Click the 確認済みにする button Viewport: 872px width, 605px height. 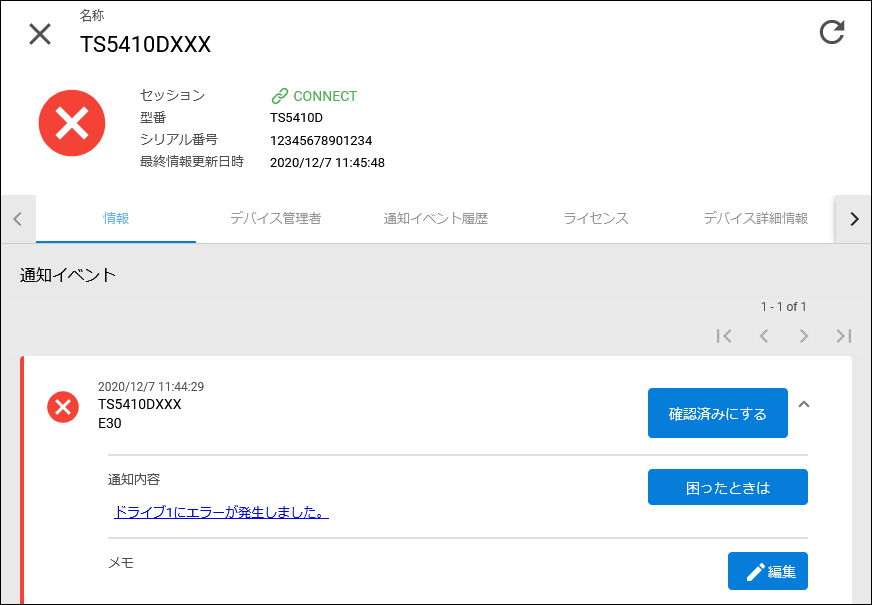pyautogui.click(x=718, y=412)
